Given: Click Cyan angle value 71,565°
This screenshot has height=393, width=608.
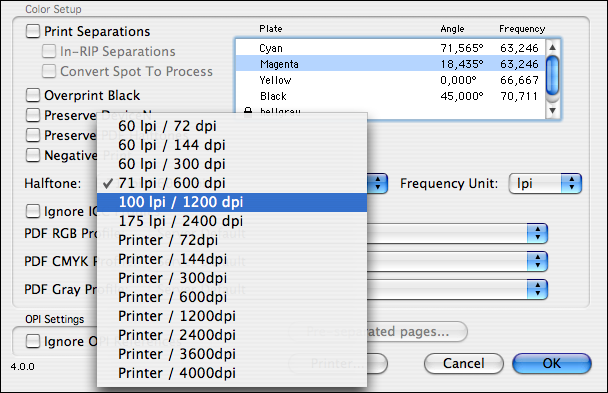Looking at the screenshot, I should point(462,48).
